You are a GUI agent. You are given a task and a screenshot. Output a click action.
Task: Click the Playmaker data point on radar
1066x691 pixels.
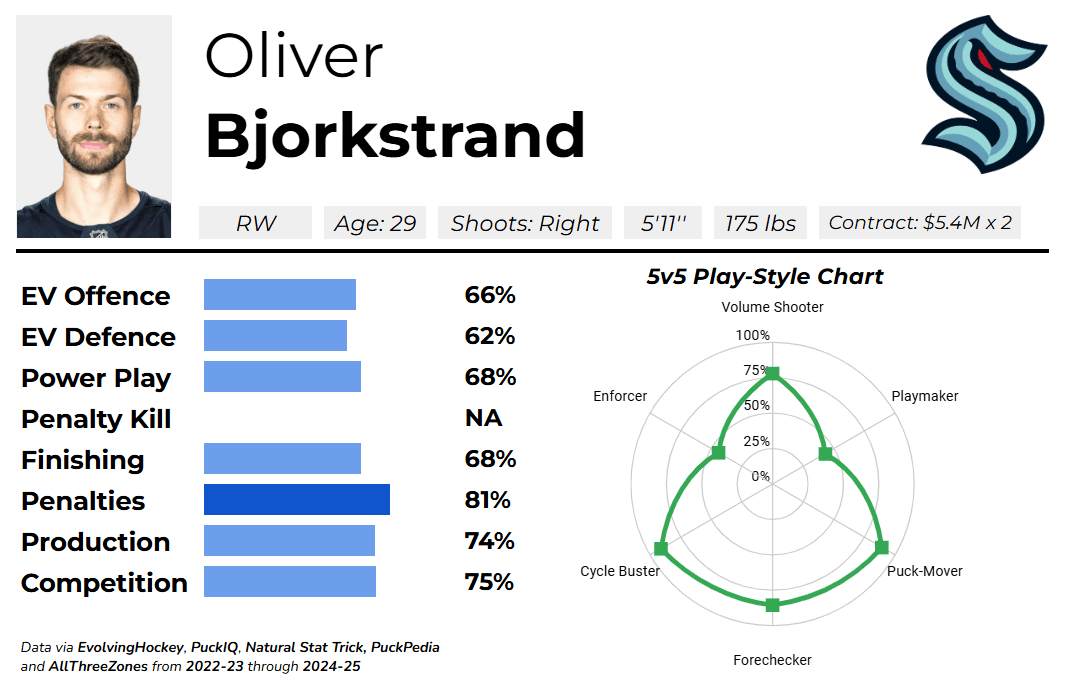click(825, 454)
